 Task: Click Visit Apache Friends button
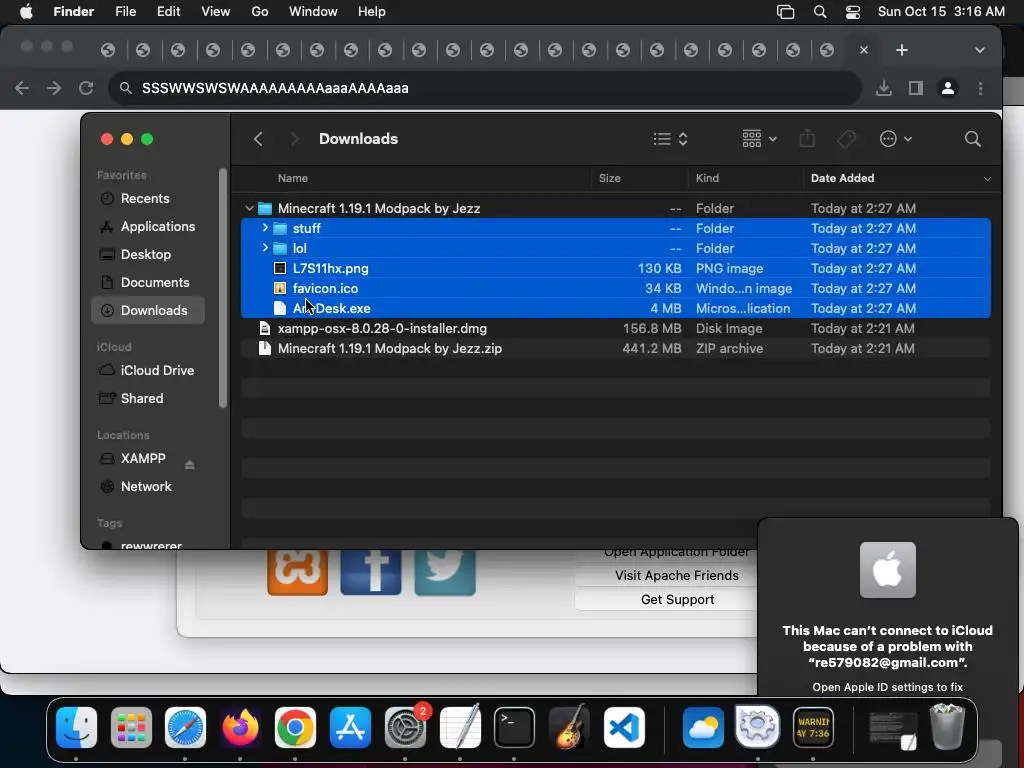(677, 575)
